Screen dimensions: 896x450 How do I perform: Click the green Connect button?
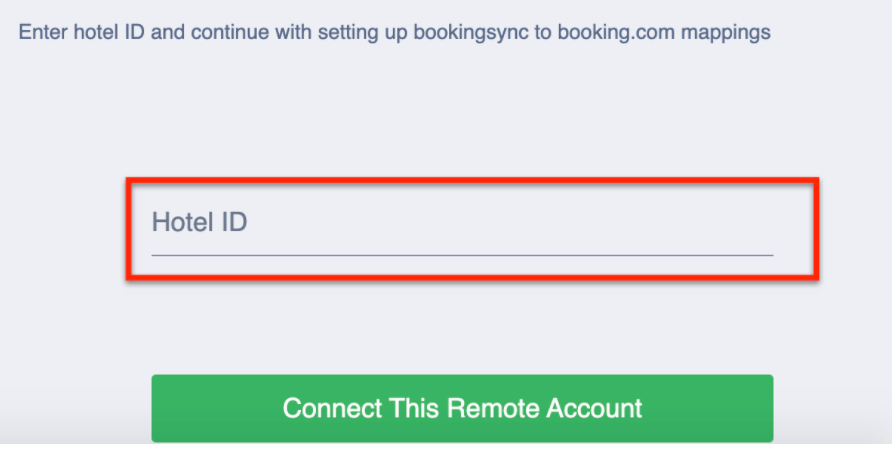coord(462,408)
